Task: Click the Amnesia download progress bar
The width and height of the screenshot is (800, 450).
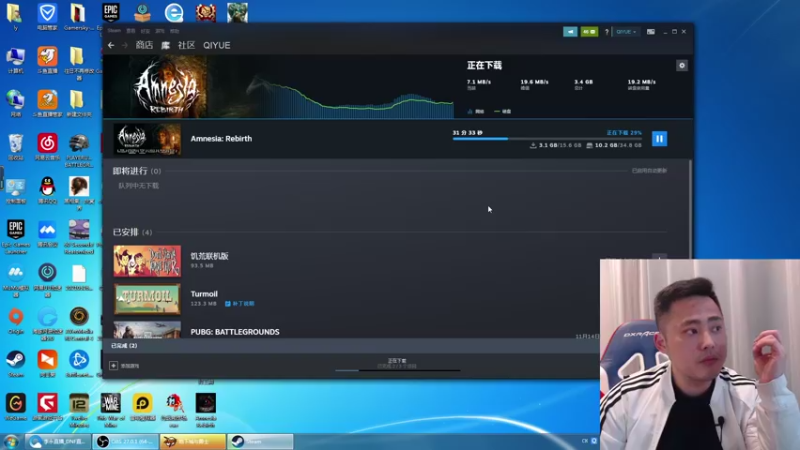Action: coord(547,139)
